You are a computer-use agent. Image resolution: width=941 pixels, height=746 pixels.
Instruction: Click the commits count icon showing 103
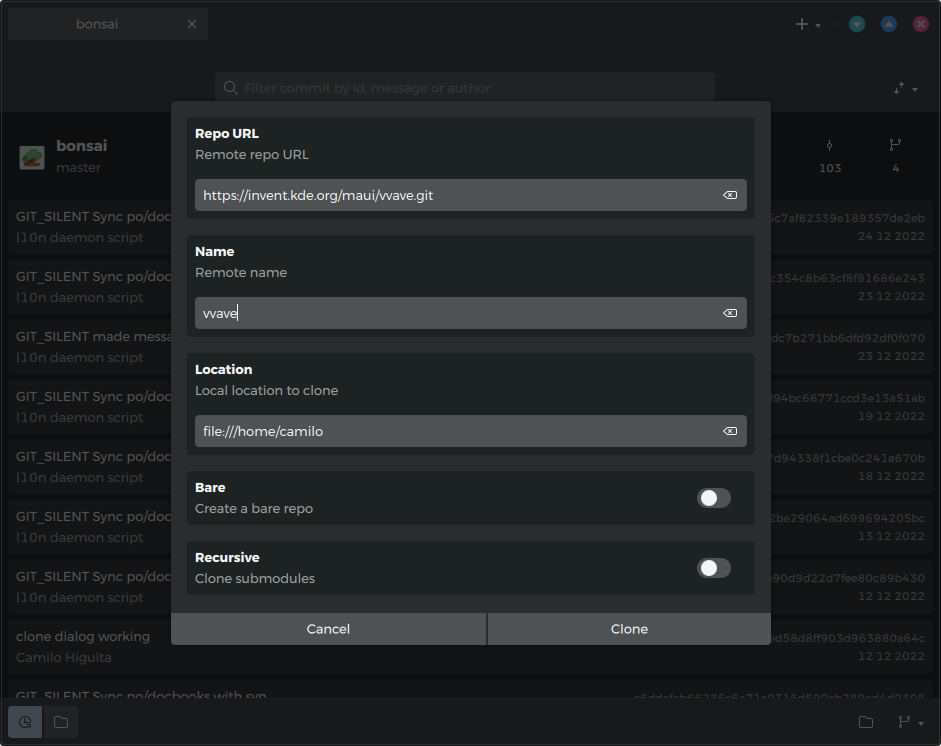pos(829,145)
